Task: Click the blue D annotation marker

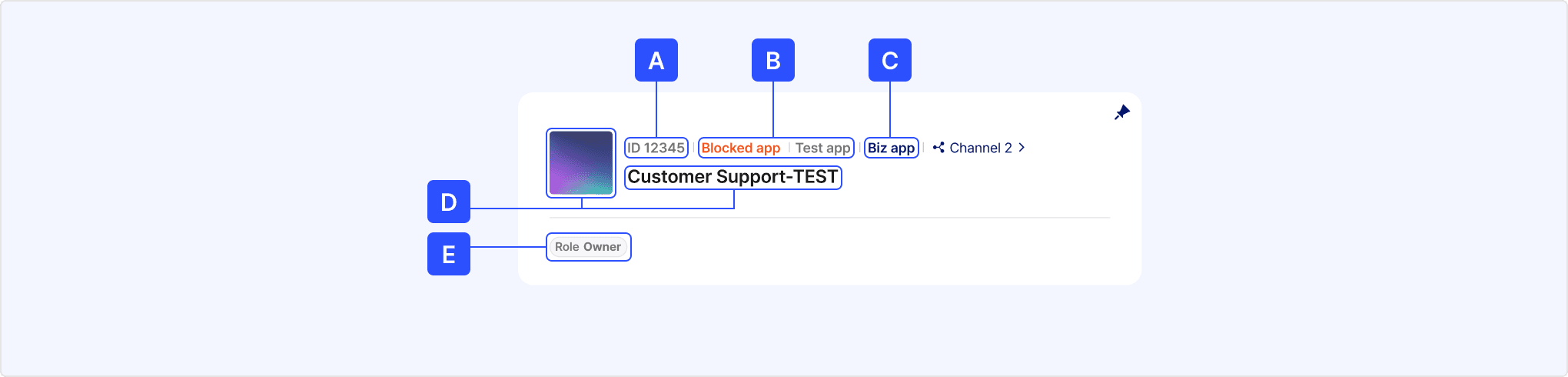Action: pyautogui.click(x=449, y=202)
